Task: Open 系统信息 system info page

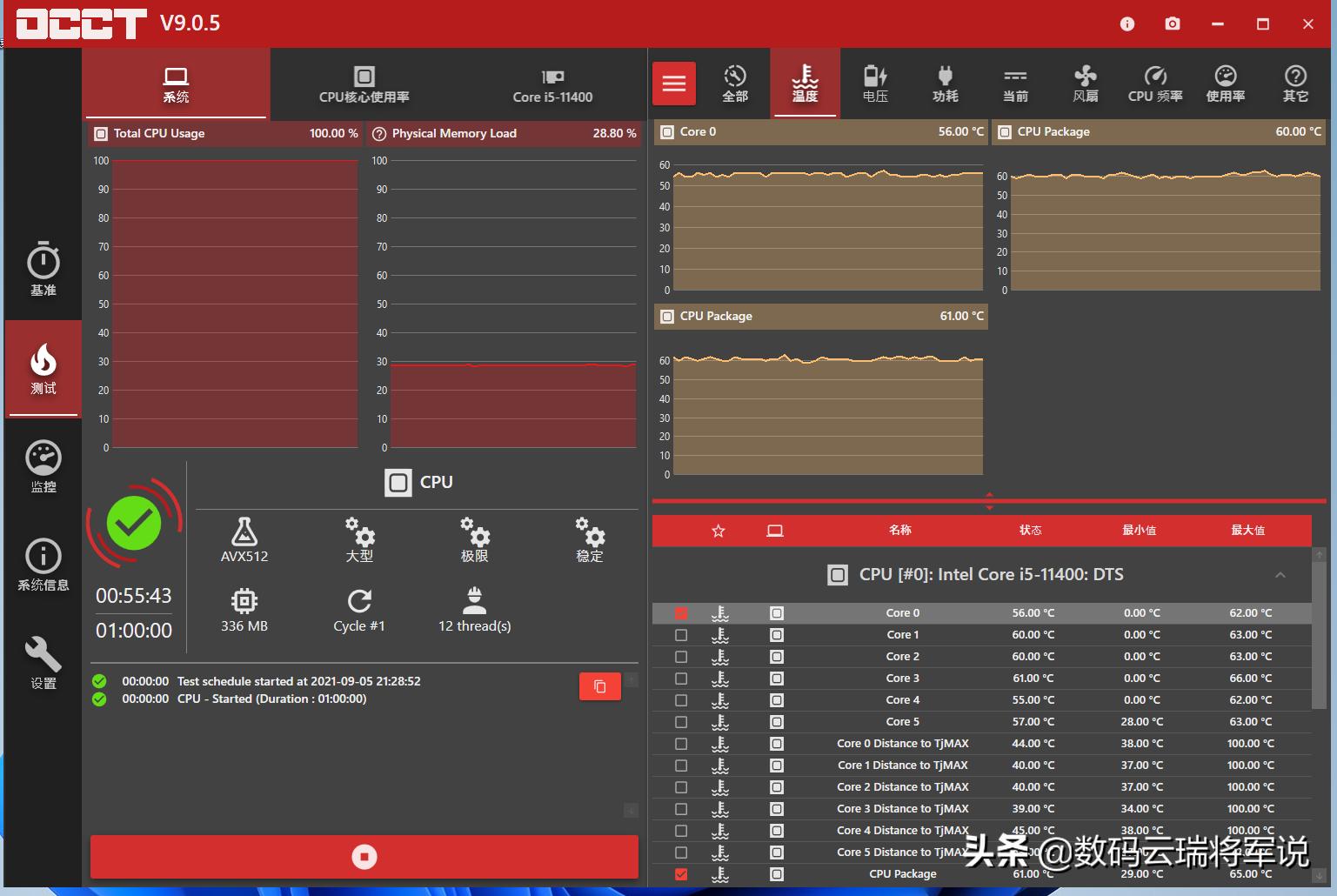Action: click(43, 565)
